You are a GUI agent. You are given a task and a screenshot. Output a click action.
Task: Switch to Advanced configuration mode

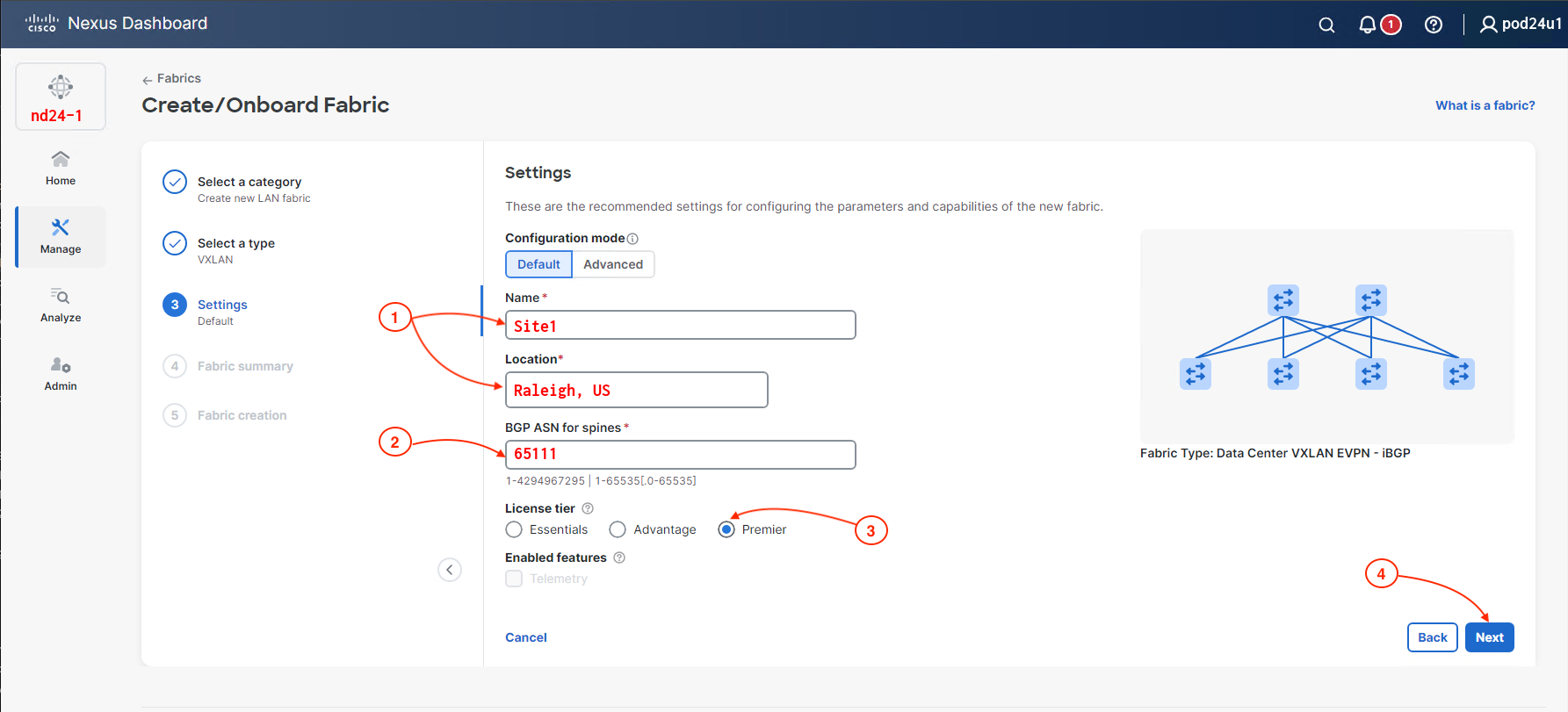point(612,264)
